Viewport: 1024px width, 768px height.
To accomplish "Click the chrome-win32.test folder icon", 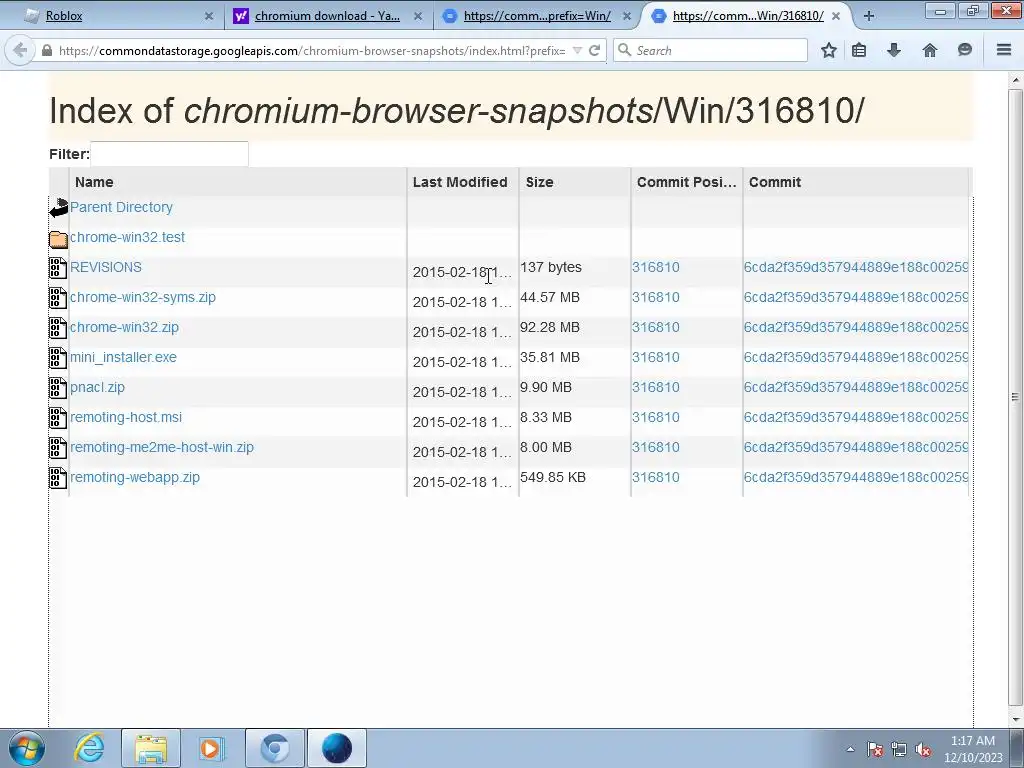I will 58,239.
